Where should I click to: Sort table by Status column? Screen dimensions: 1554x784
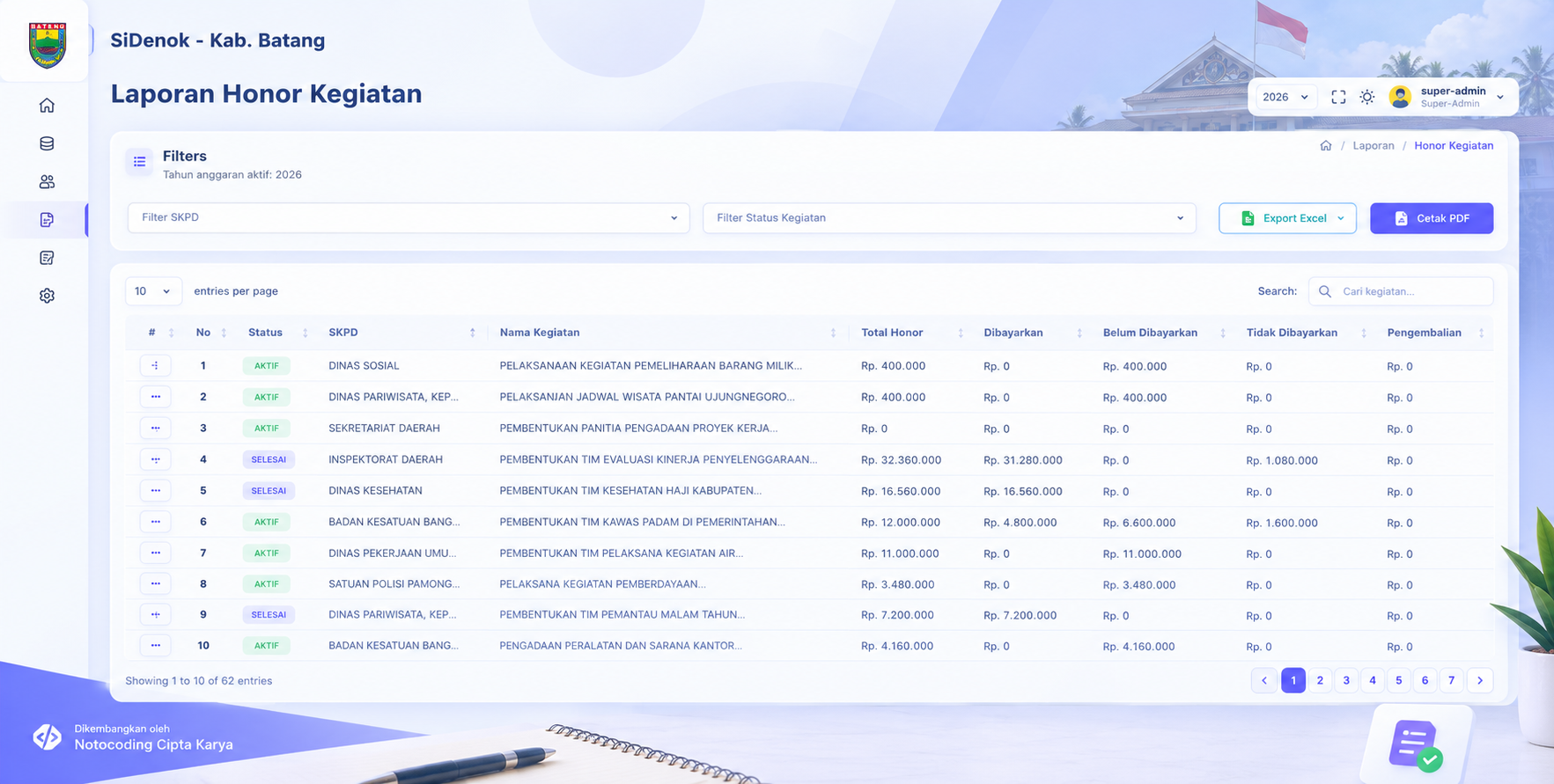point(277,333)
